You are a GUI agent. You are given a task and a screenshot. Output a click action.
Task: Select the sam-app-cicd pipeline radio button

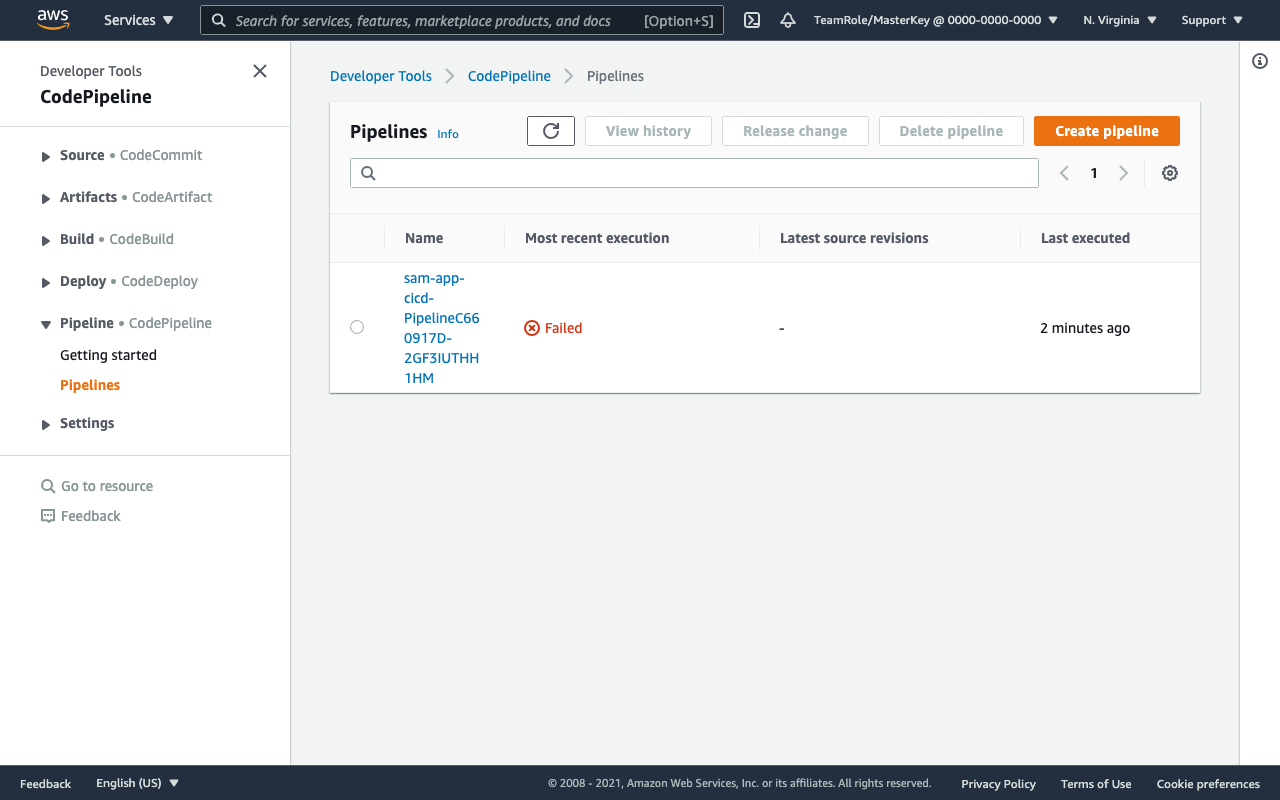pyautogui.click(x=357, y=327)
